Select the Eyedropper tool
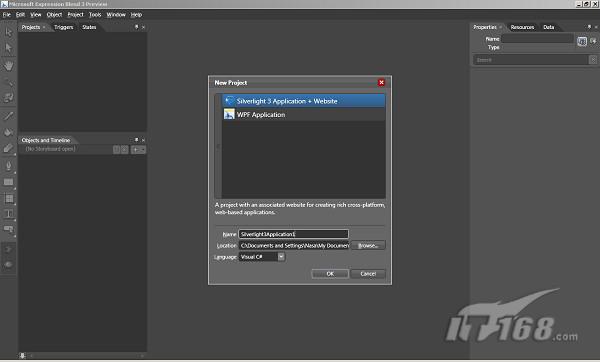Image resolution: width=600 pixels, height=362 pixels. pyautogui.click(x=8, y=115)
